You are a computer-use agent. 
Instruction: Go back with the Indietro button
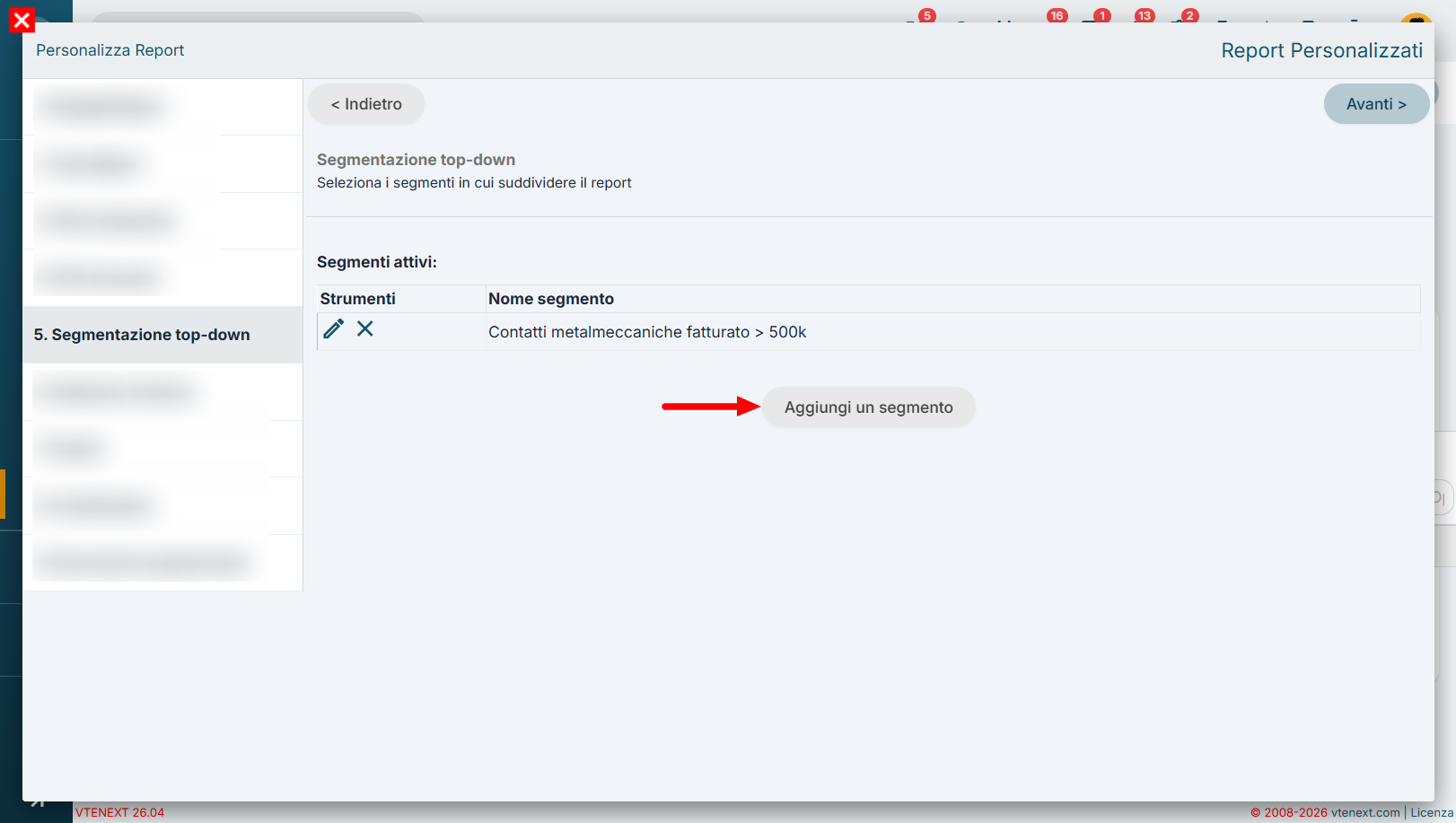point(366,104)
